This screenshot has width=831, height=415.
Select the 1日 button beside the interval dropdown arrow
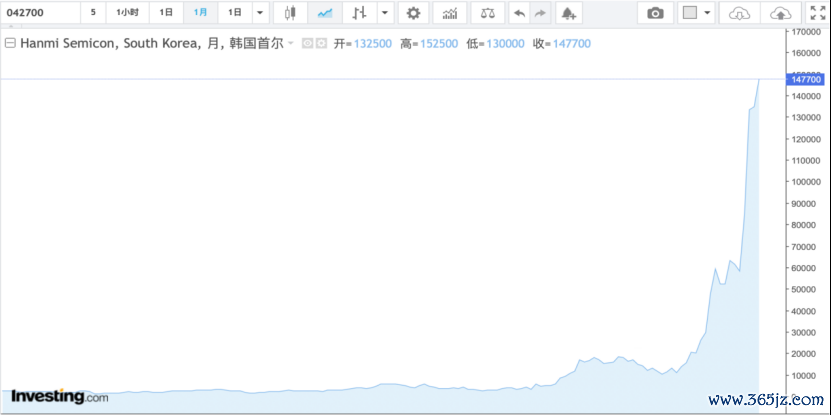235,13
